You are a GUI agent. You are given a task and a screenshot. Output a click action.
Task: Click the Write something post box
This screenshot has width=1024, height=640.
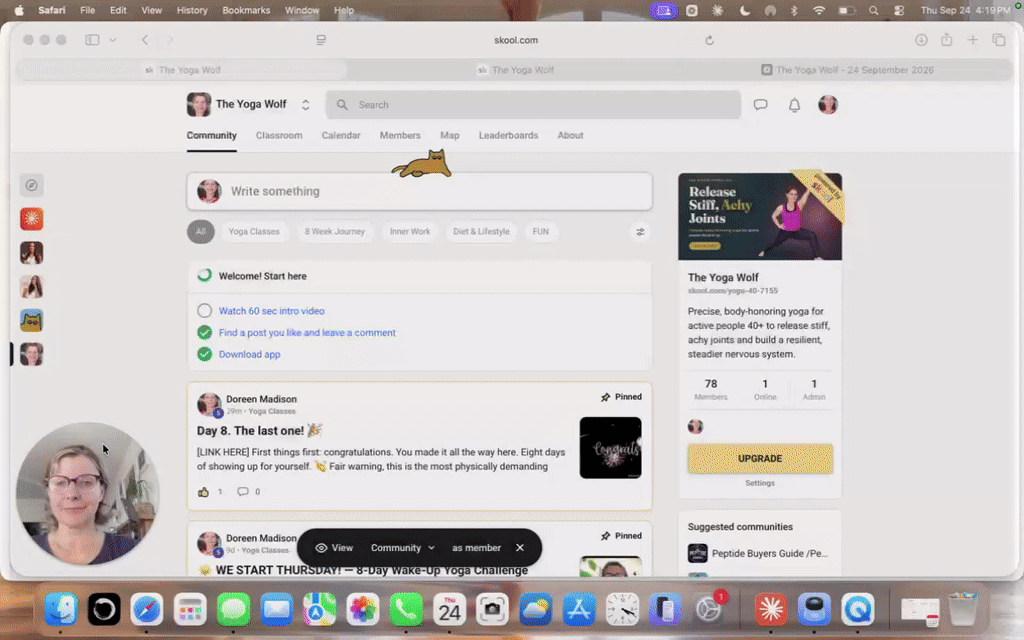point(419,191)
